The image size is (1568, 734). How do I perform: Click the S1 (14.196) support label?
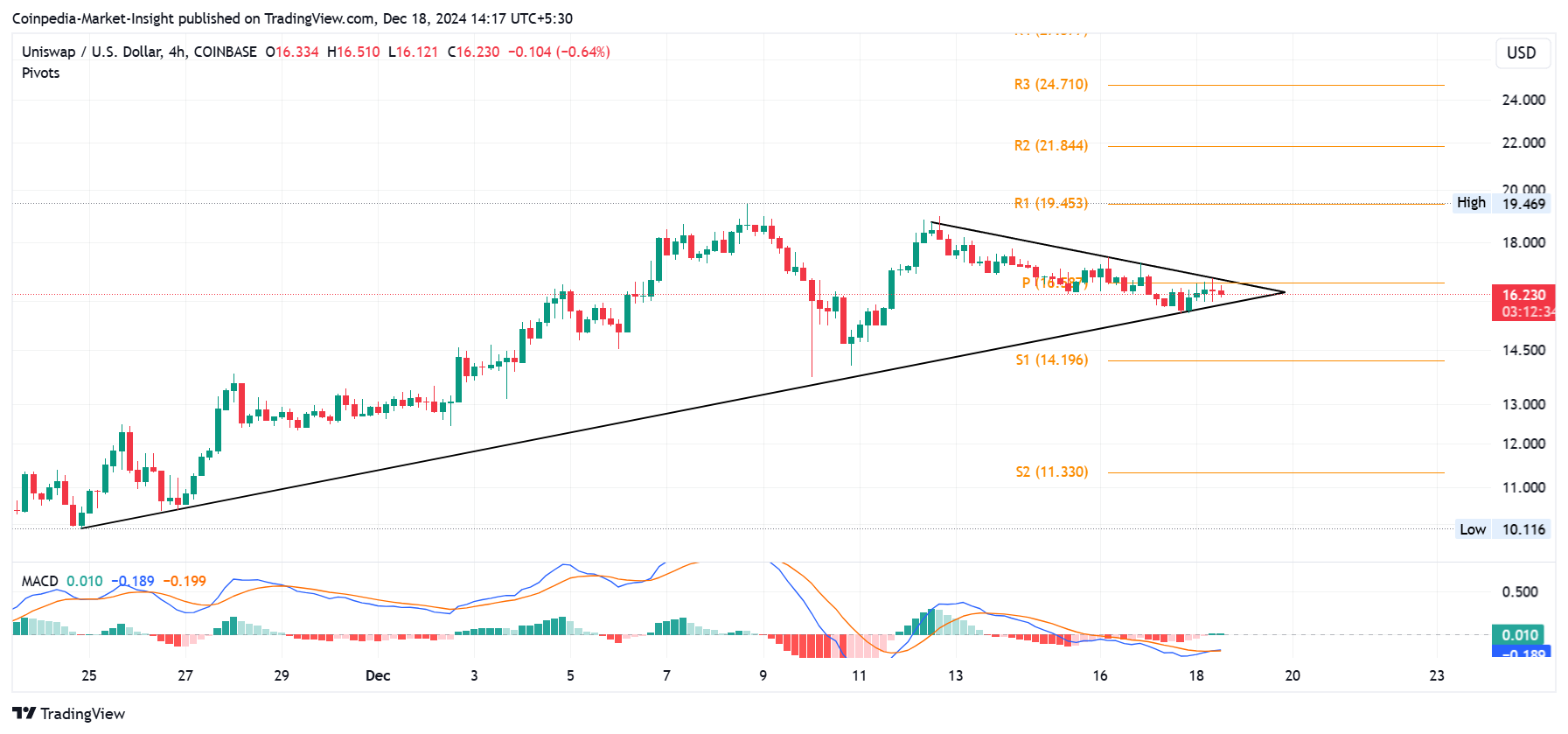point(1052,360)
